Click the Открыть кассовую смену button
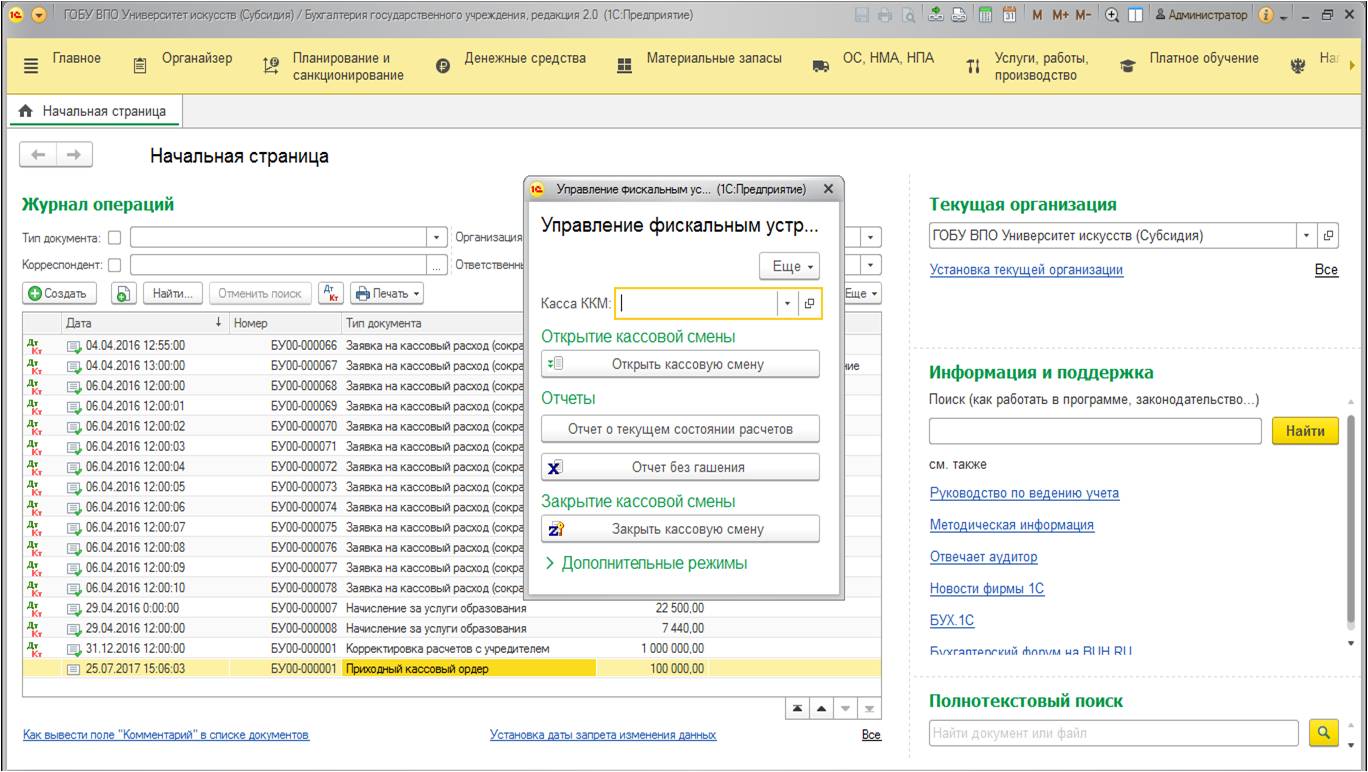 (680, 364)
